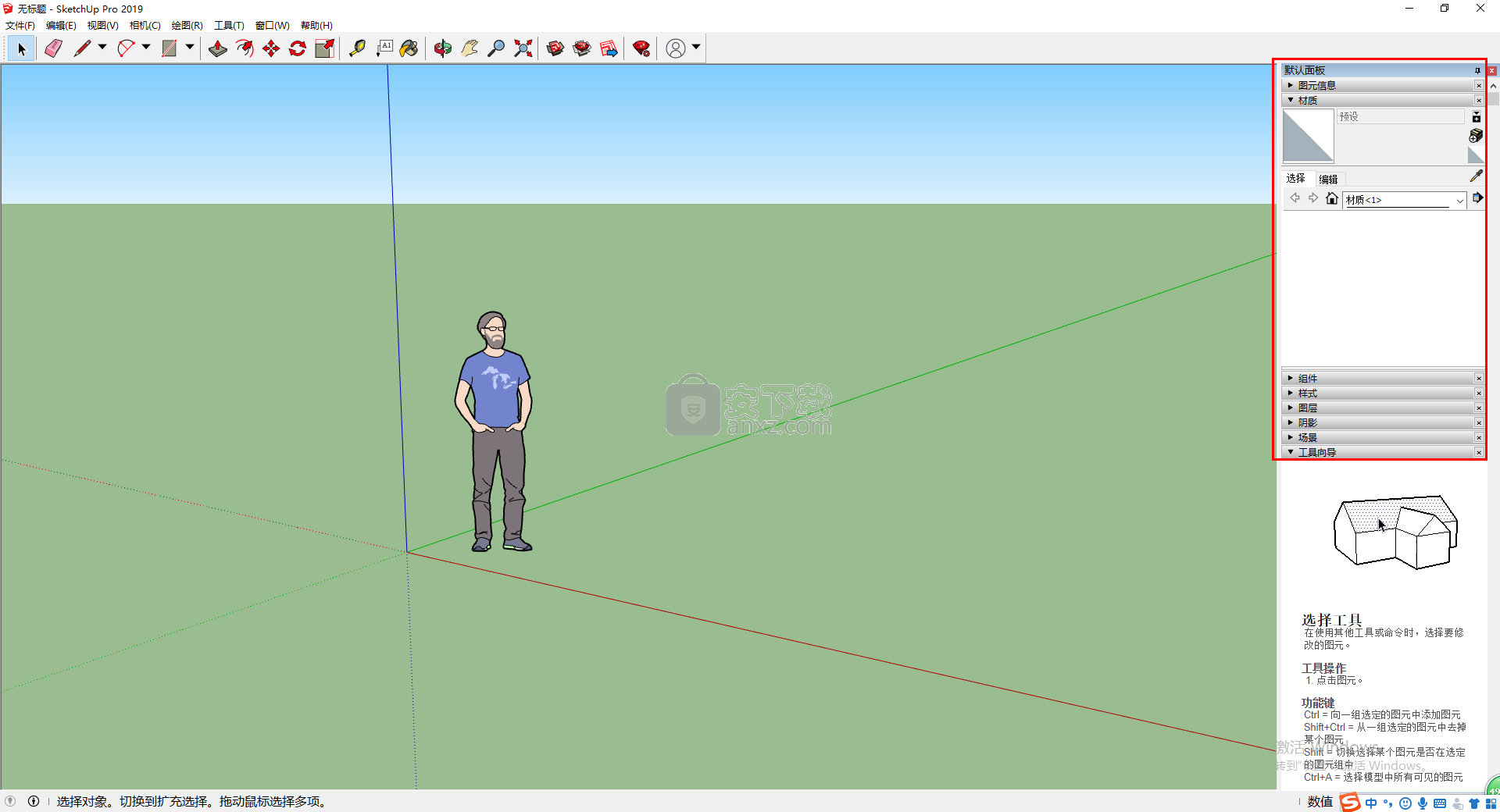This screenshot has width=1500, height=812.
Task: Click the materials back arrow
Action: [x=1295, y=198]
